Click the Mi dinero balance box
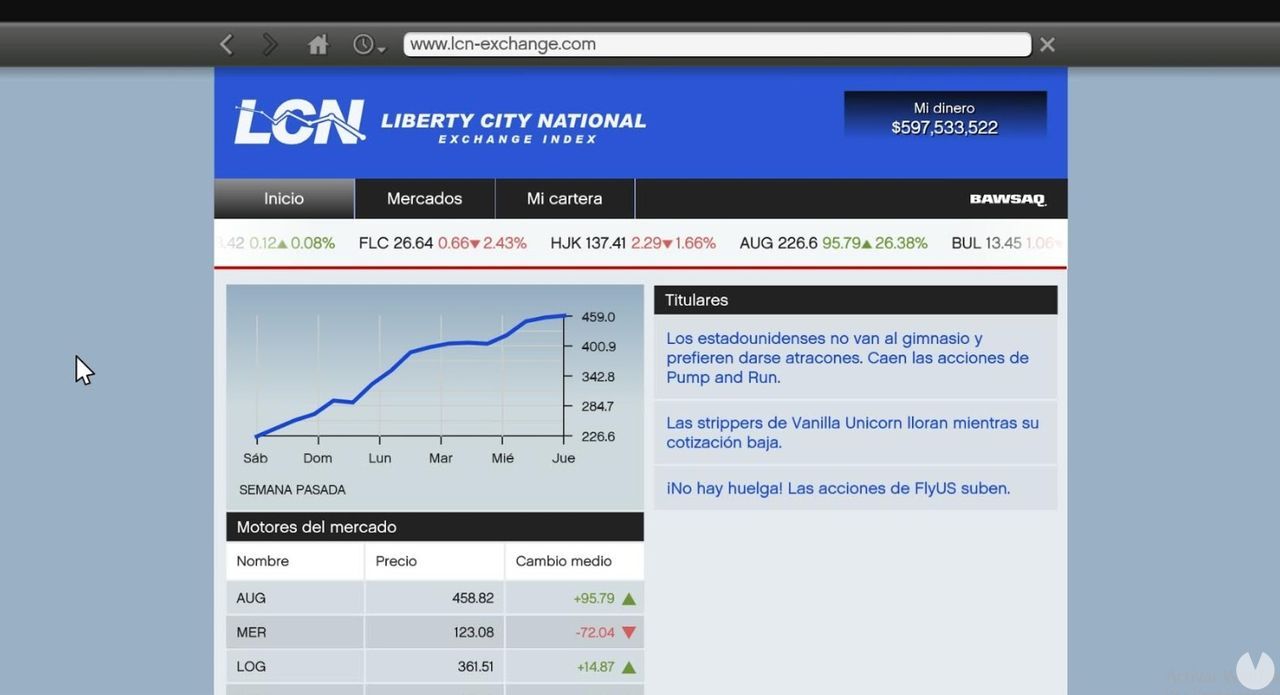The width and height of the screenshot is (1280, 695). (x=945, y=117)
